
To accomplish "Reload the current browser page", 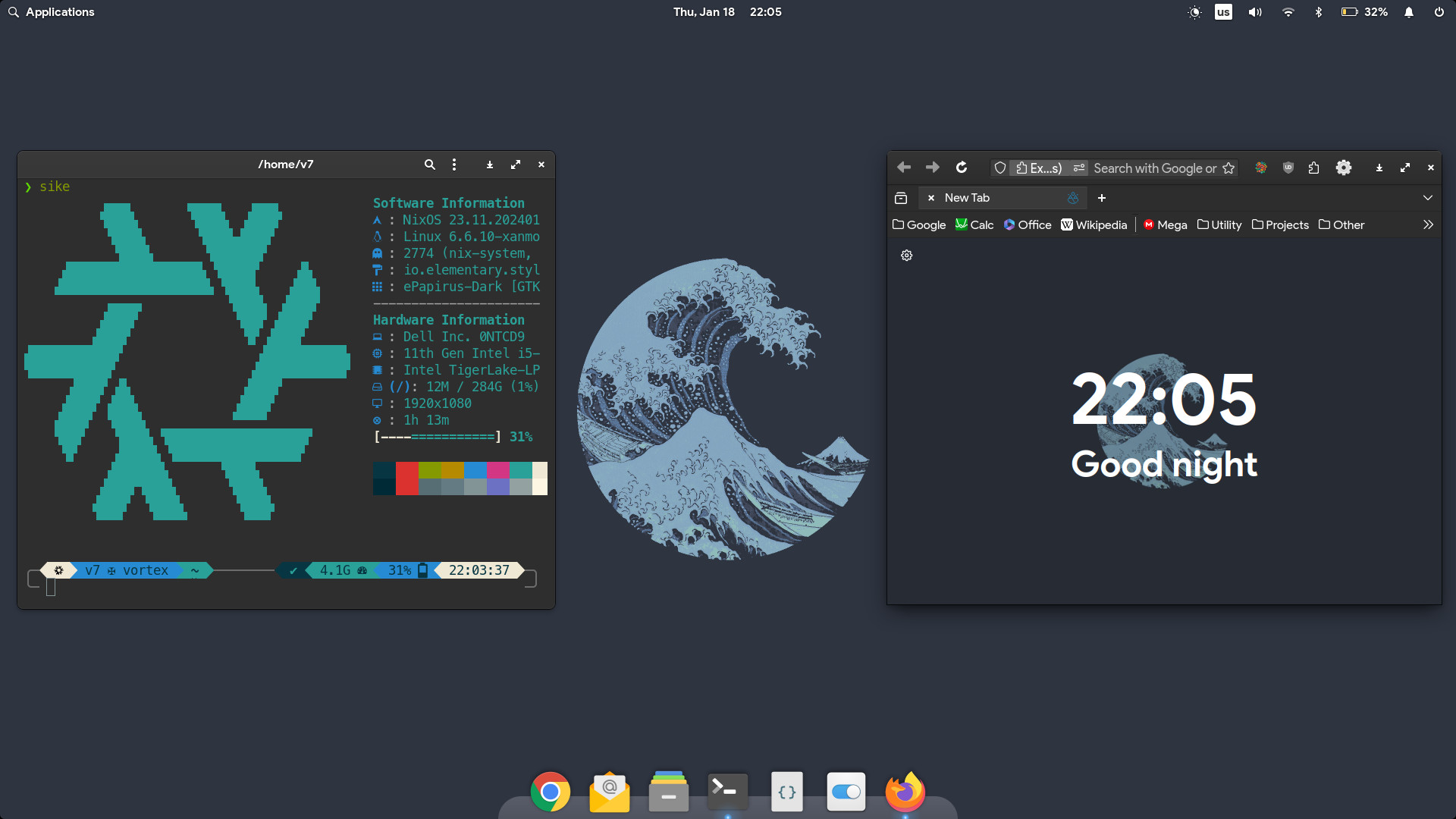I will (962, 168).
